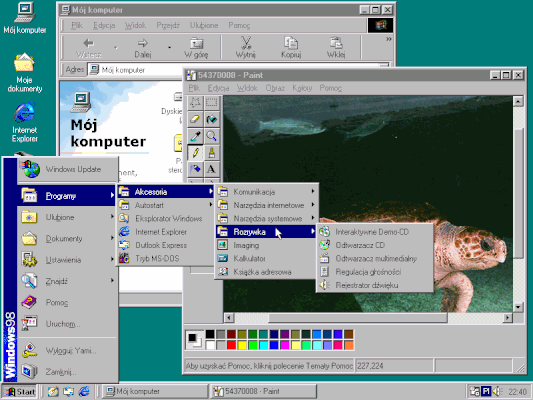
Task: Open Książka adresowa
Action: tap(266, 272)
